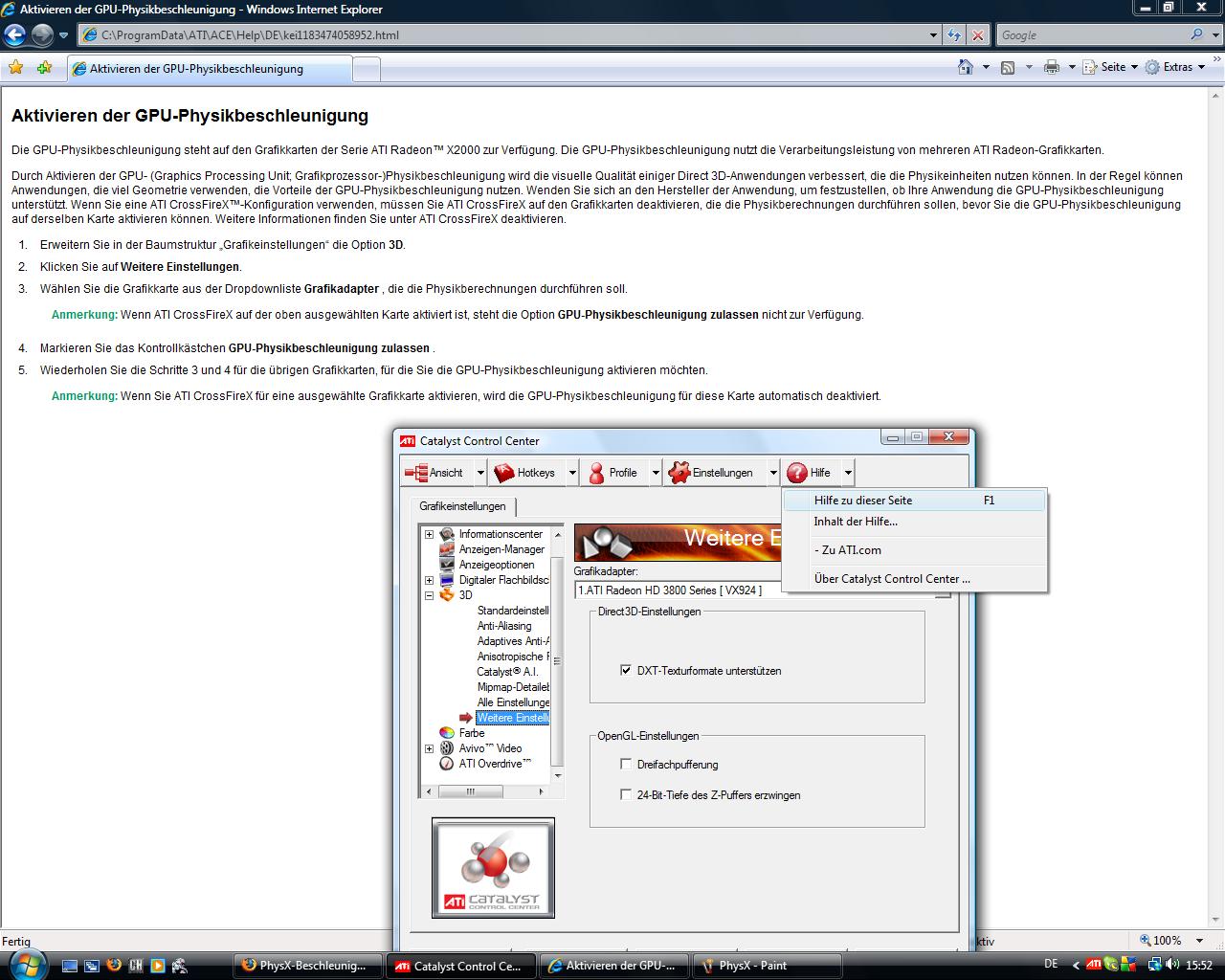This screenshot has height=980, width=1225.
Task: Click the tree's vertical scrollbar
Action: pyautogui.click(x=557, y=654)
